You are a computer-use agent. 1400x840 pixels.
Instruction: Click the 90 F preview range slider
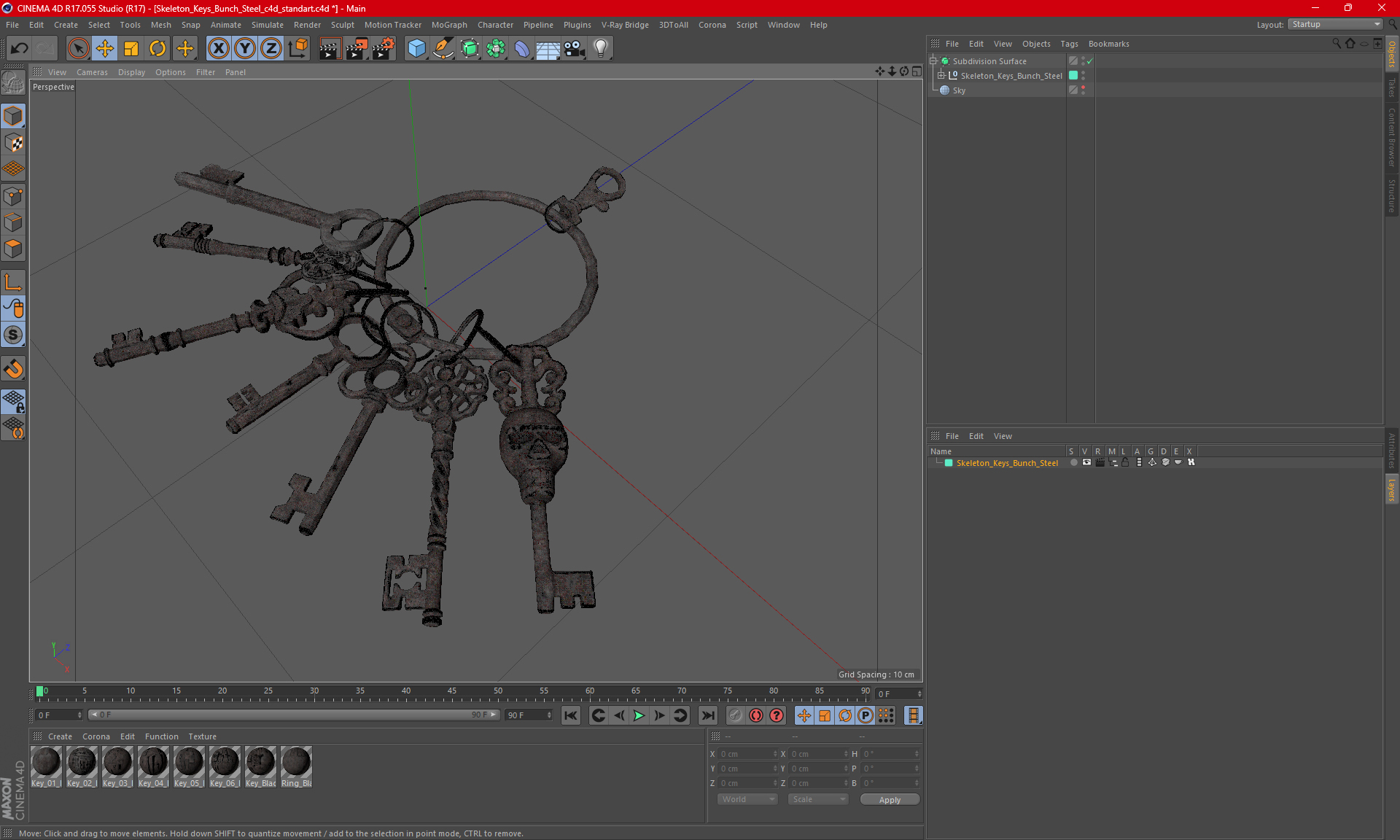pyautogui.click(x=293, y=715)
